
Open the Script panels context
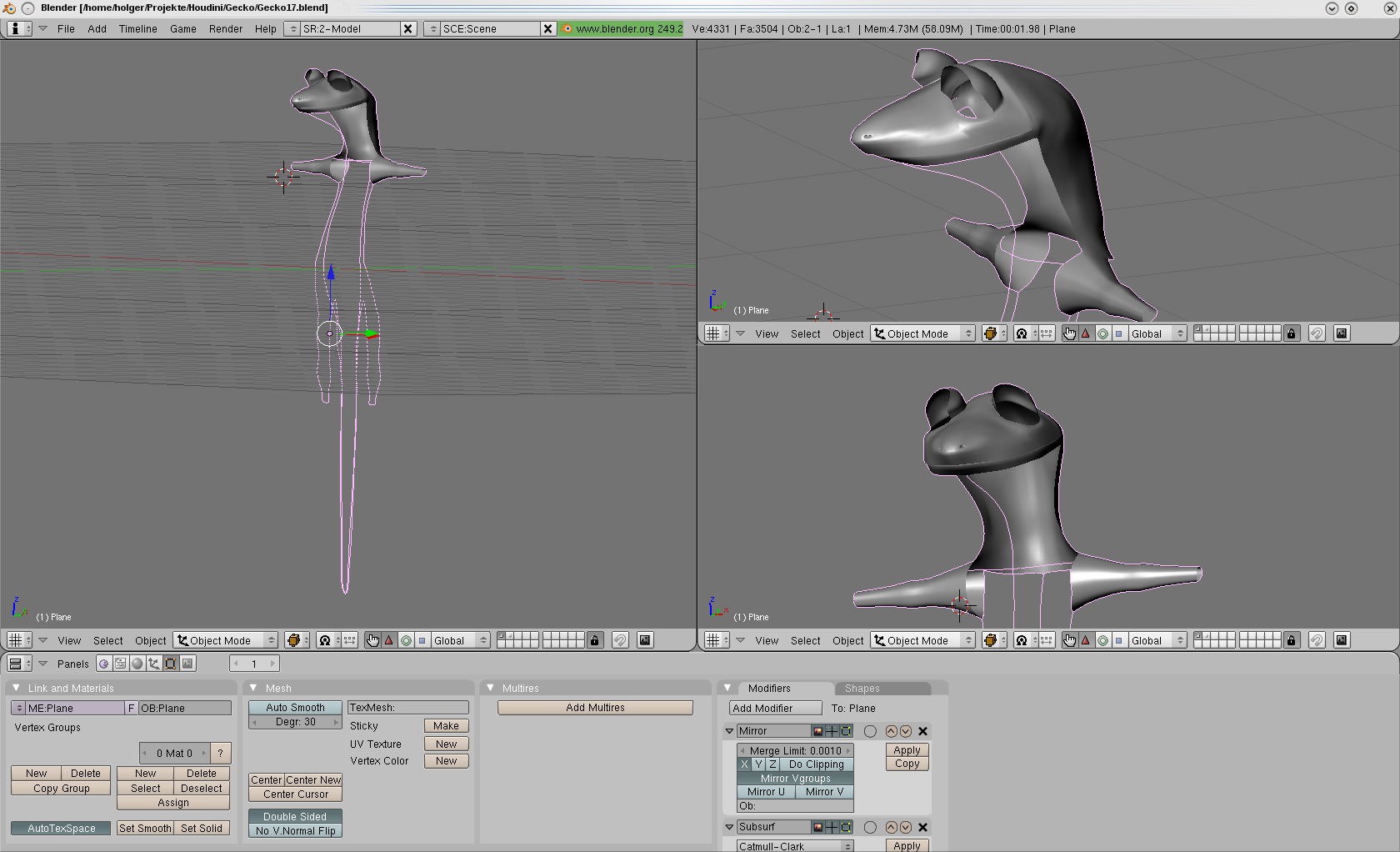point(121,664)
